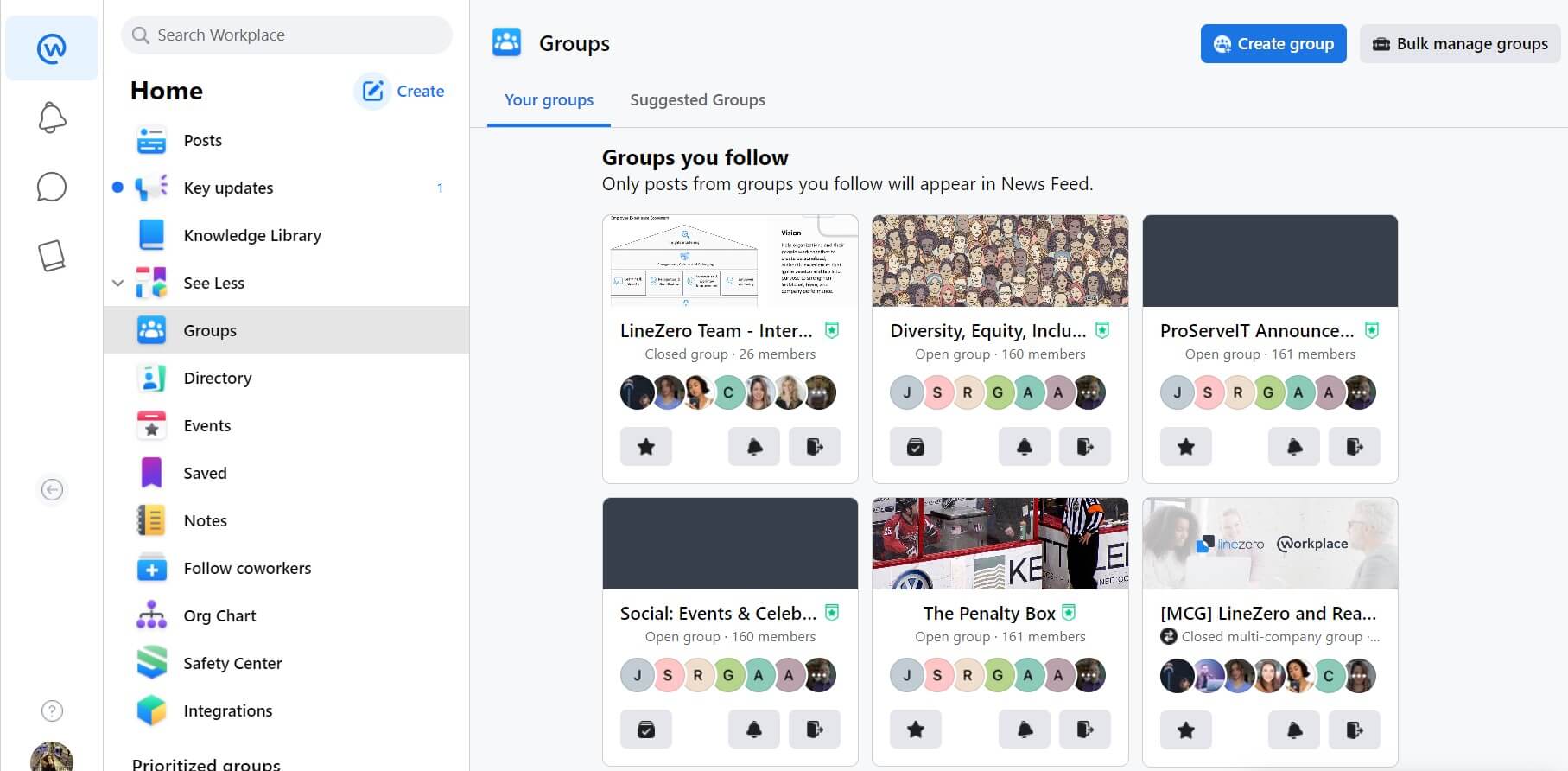Collapse sidebar with the left arrow button
The height and width of the screenshot is (771, 1568).
[x=52, y=490]
